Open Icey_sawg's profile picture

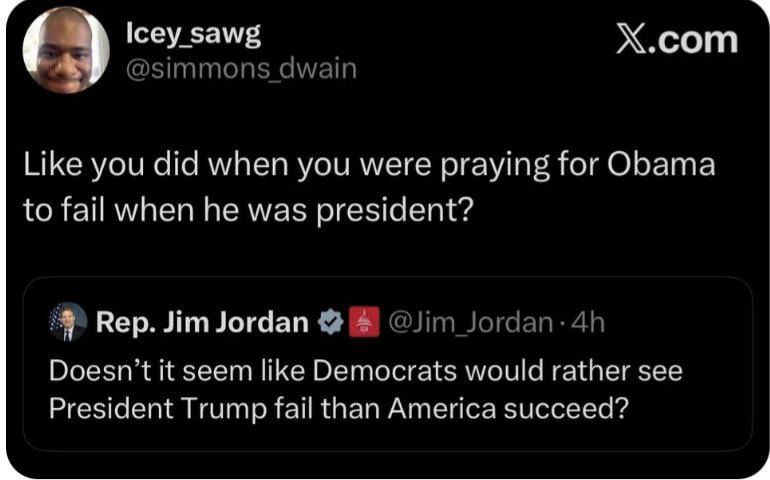tap(66, 50)
